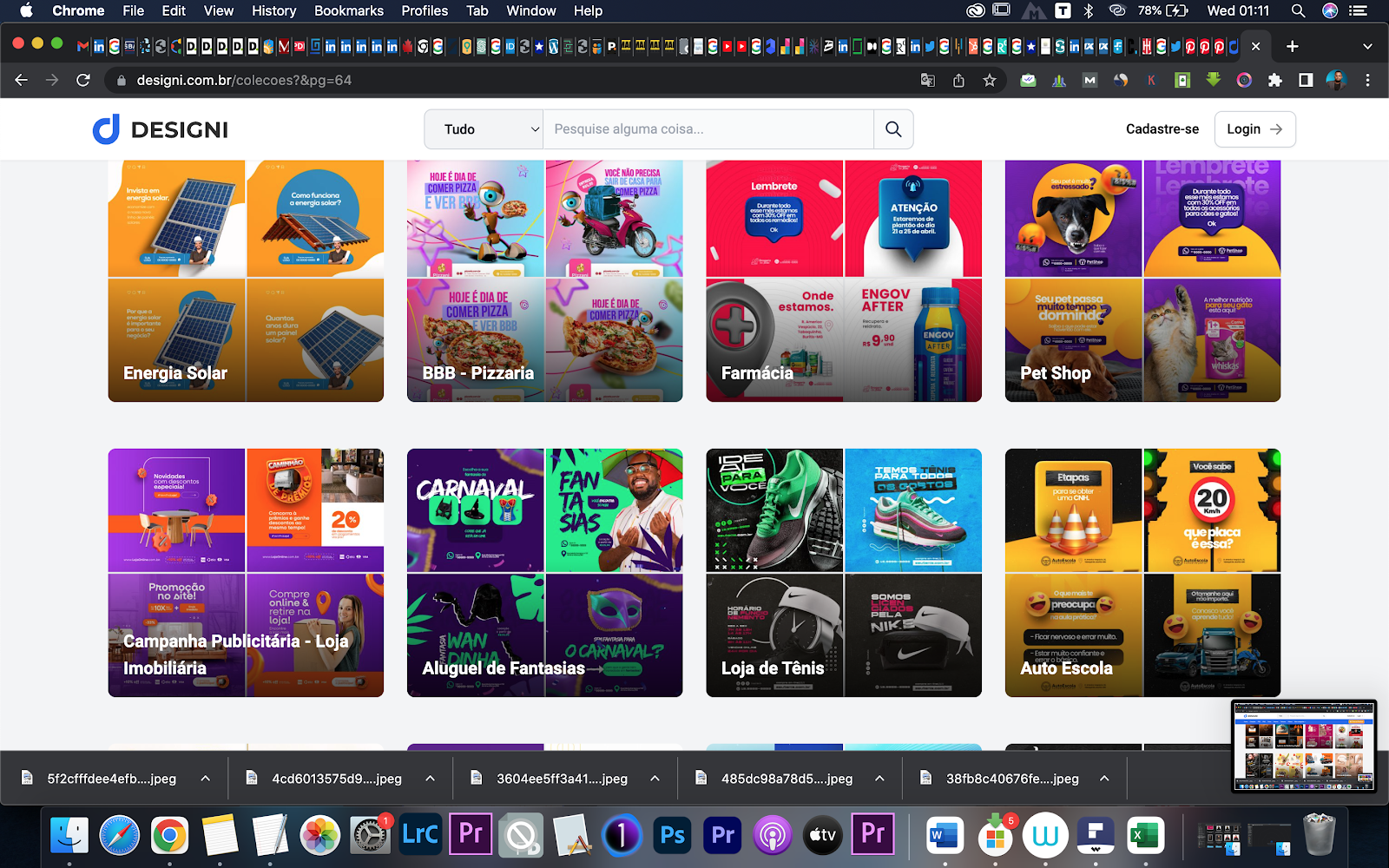Launch Safari from the Dock

[120, 836]
